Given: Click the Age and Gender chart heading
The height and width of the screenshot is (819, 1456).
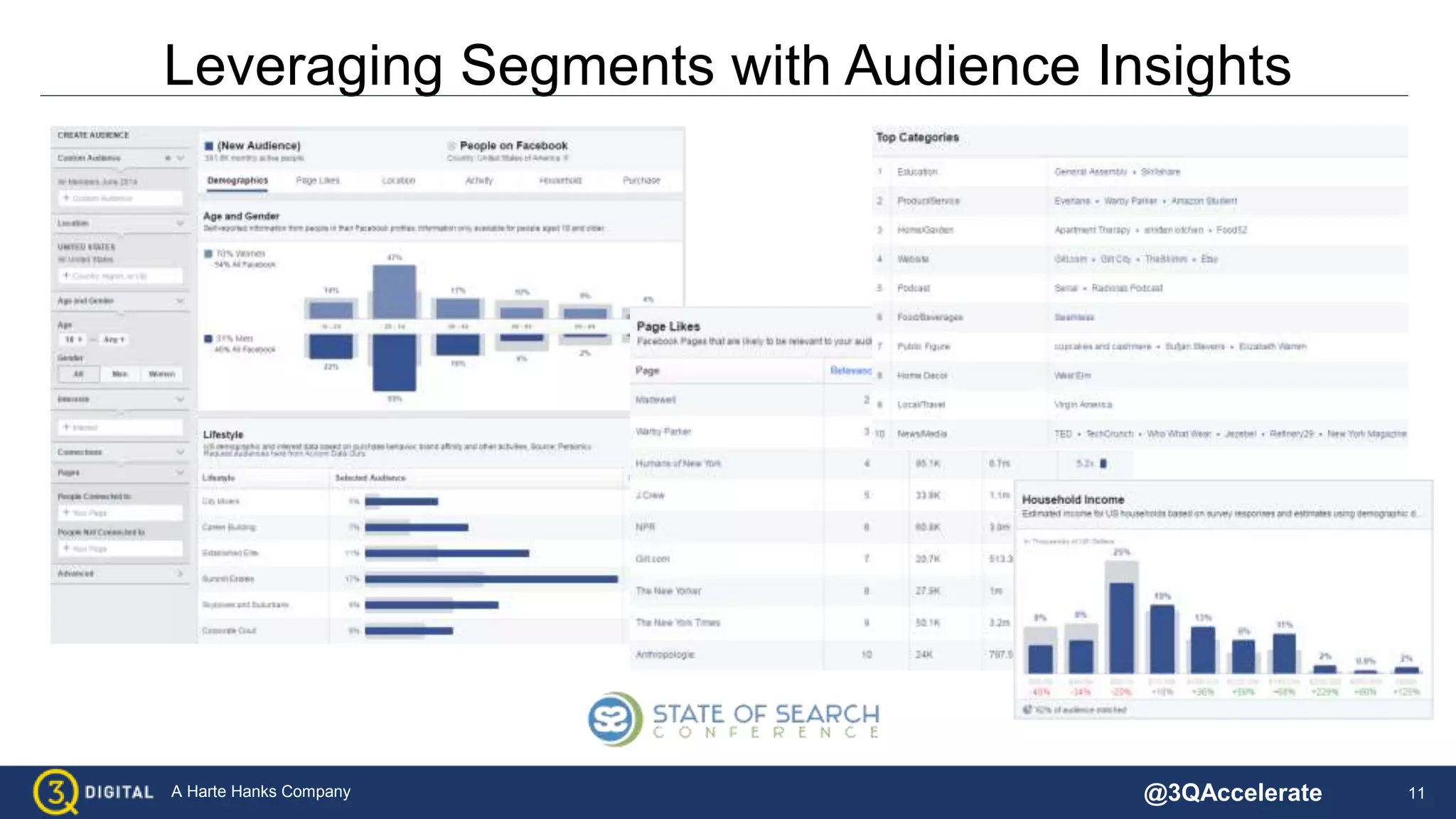Looking at the screenshot, I should point(241,216).
